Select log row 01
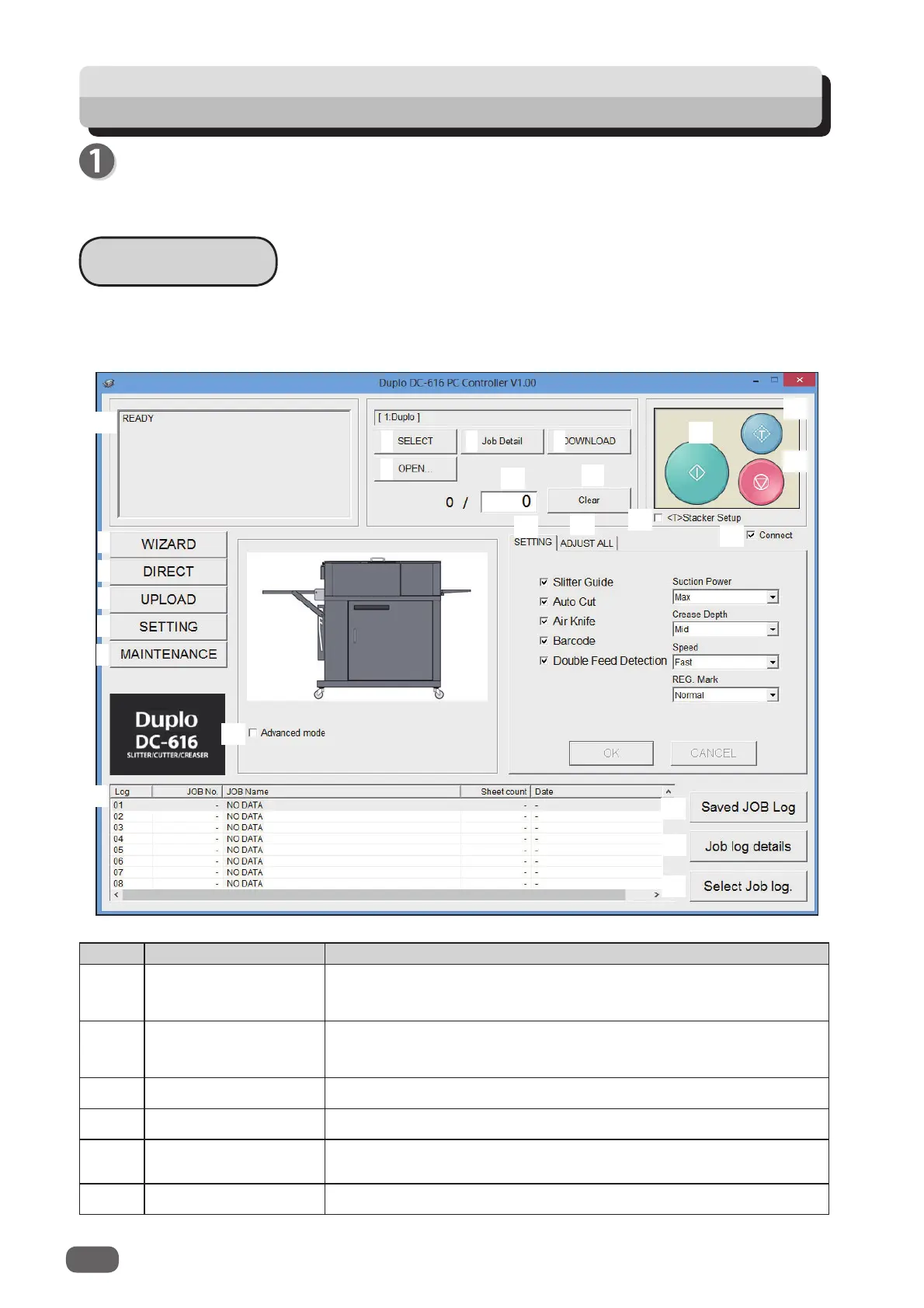This screenshot has height=1308, width=924. coord(387,805)
